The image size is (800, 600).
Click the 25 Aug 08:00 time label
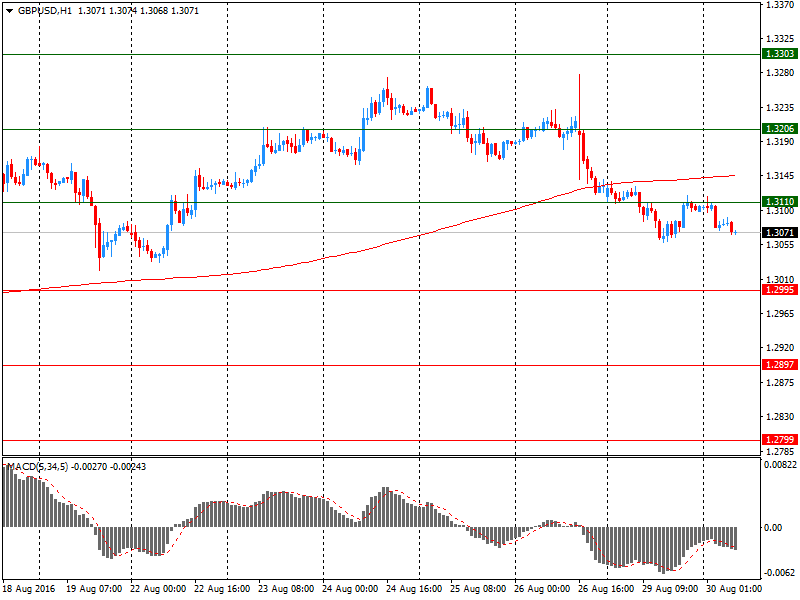click(x=478, y=589)
